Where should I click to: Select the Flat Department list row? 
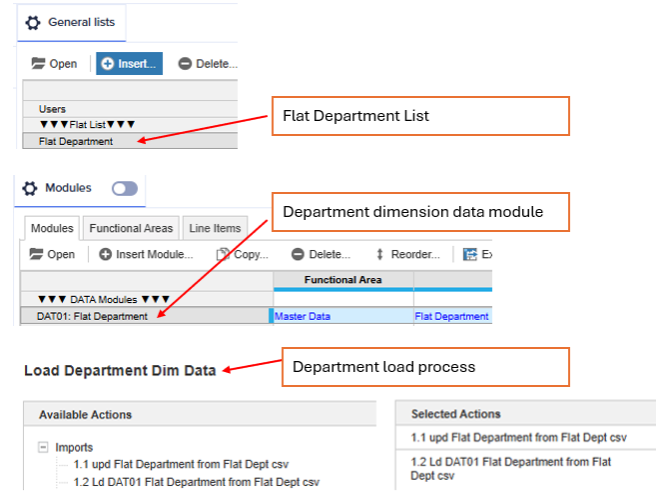pos(130,141)
